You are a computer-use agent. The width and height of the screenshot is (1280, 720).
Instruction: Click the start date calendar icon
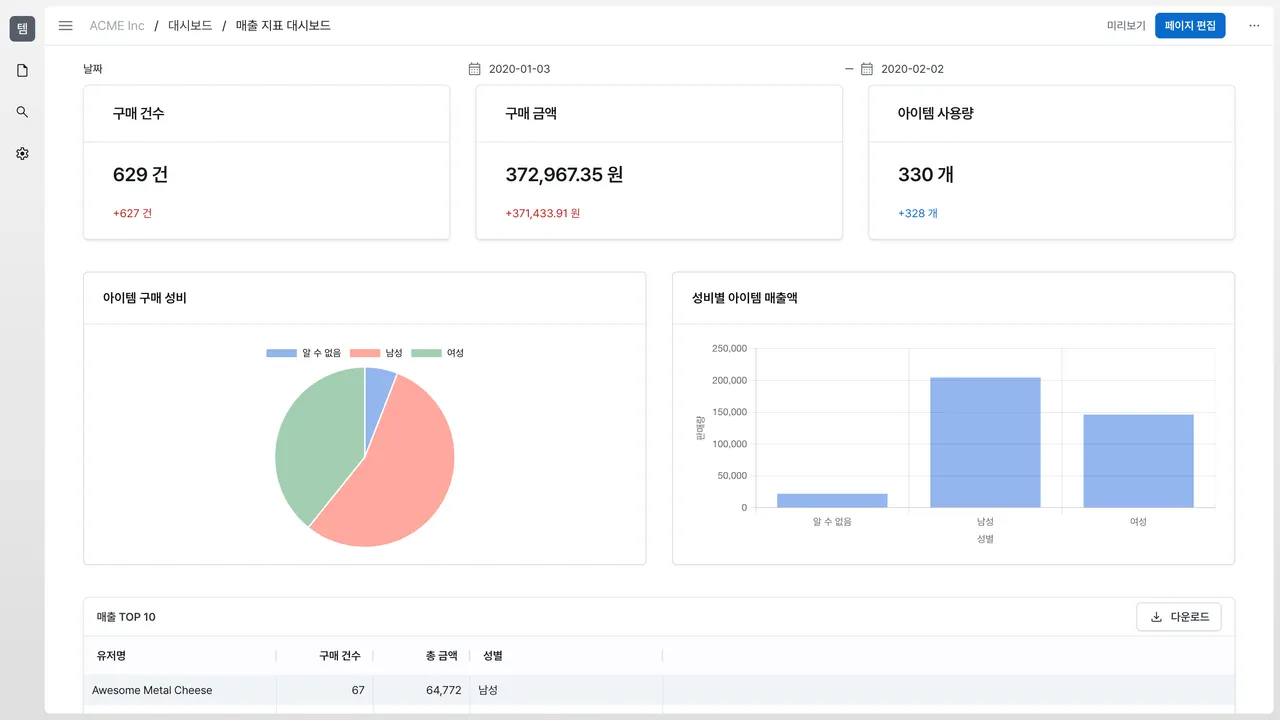tap(475, 69)
